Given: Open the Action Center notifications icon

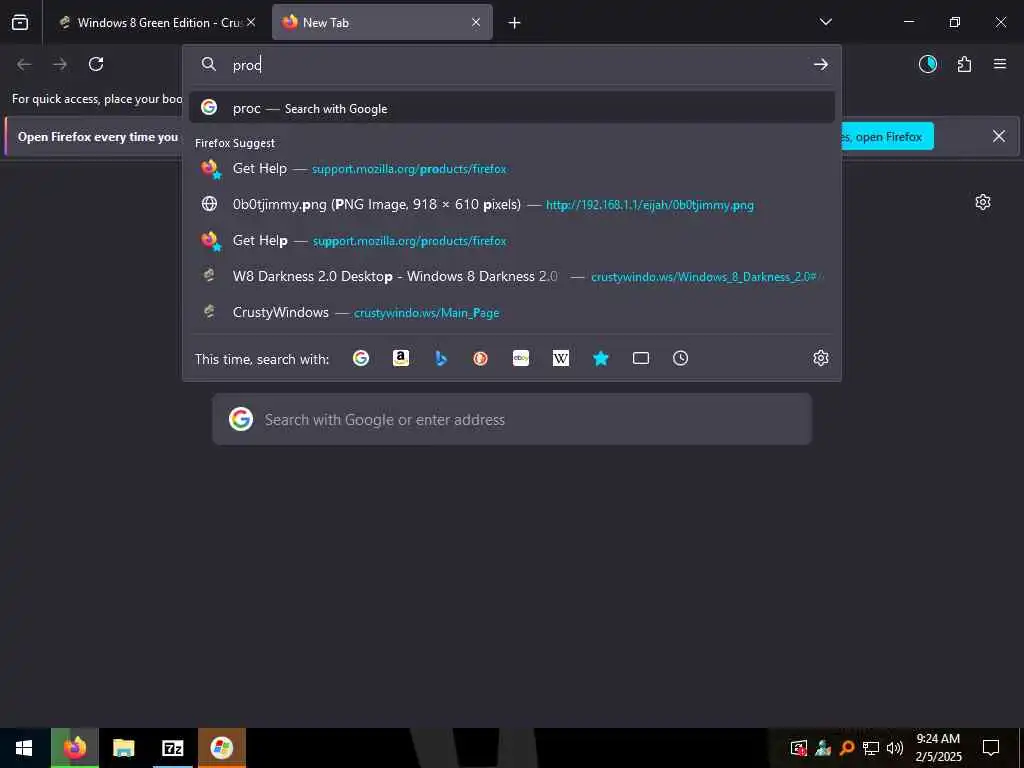Looking at the screenshot, I should (991, 748).
